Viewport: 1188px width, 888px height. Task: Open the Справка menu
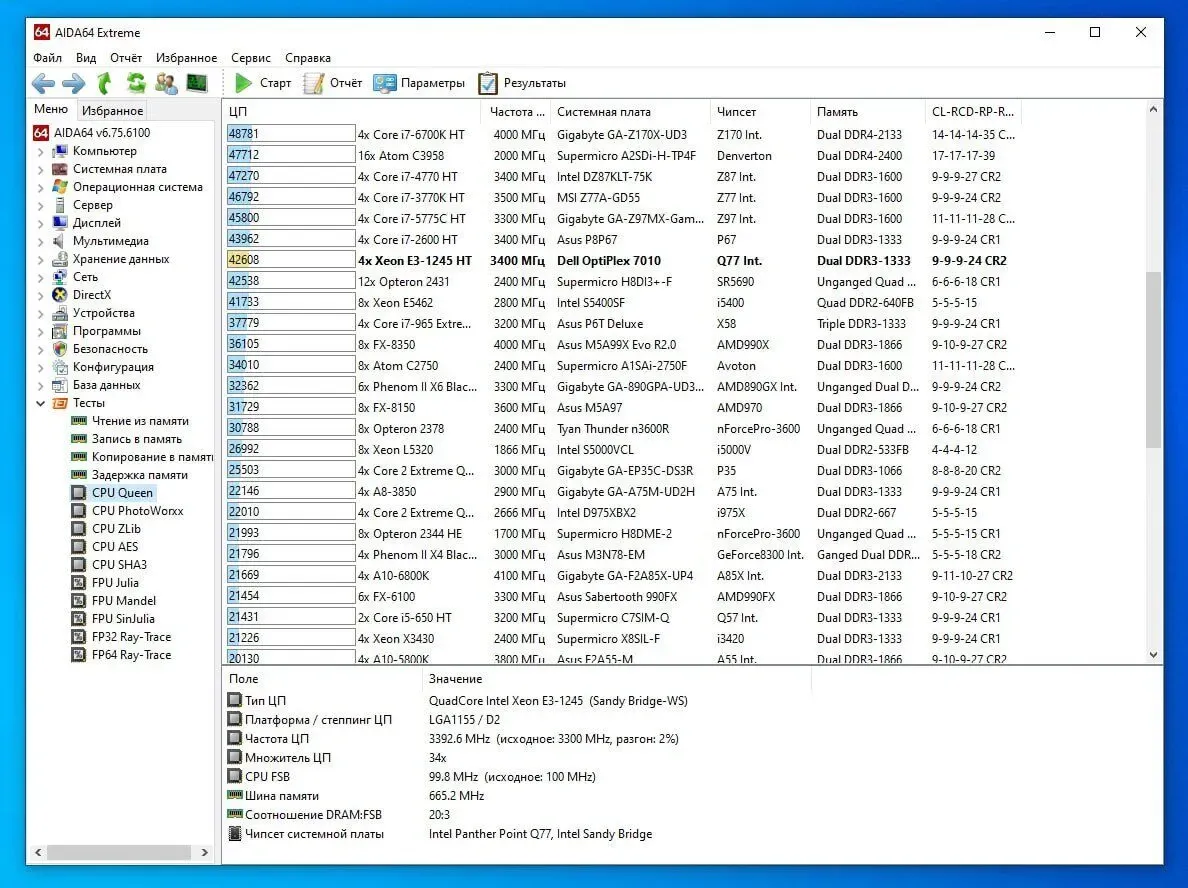(x=308, y=58)
